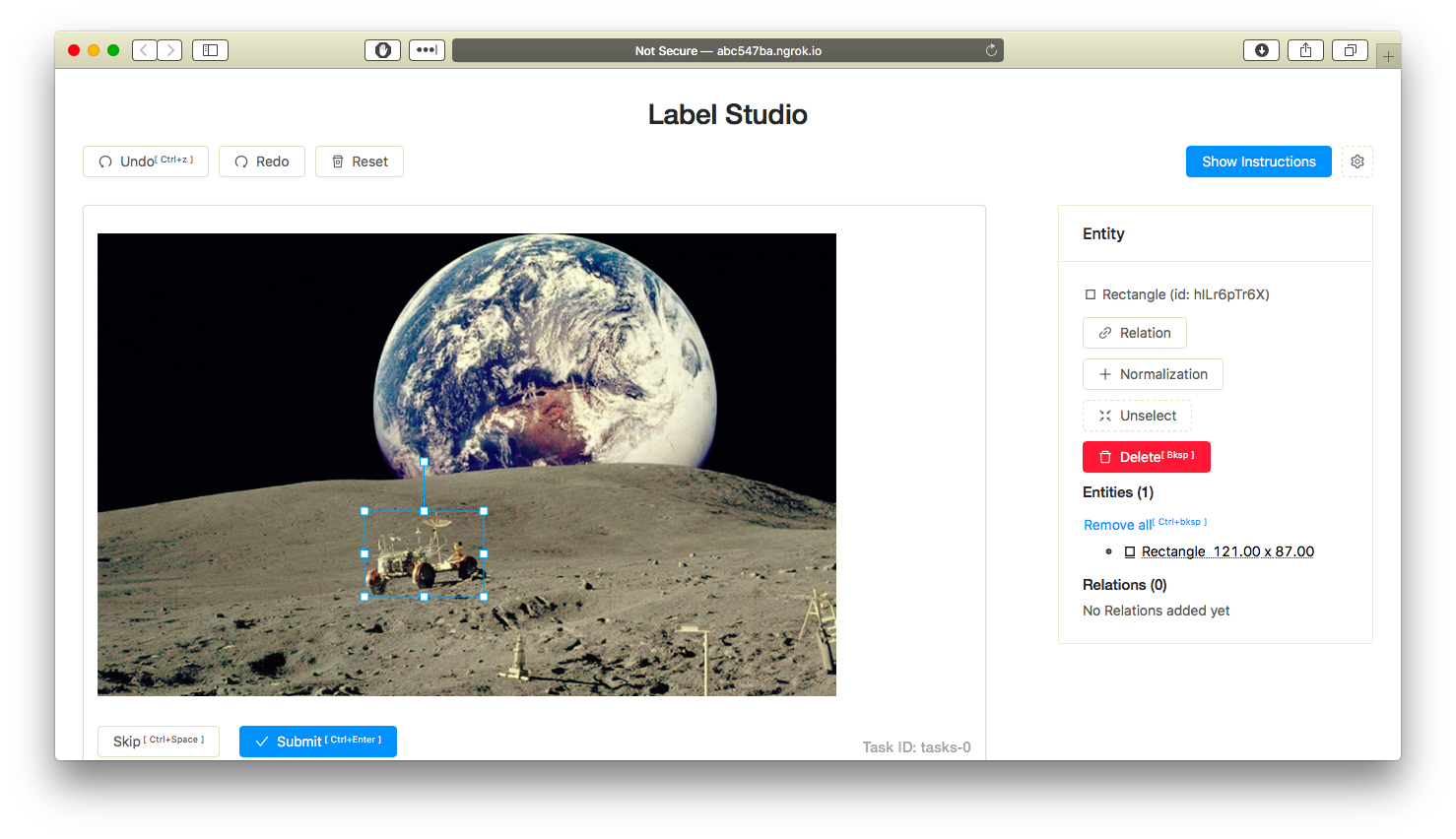This screenshot has height=839, width=1456.
Task: Remove all entities from the list
Action: [x=1118, y=524]
